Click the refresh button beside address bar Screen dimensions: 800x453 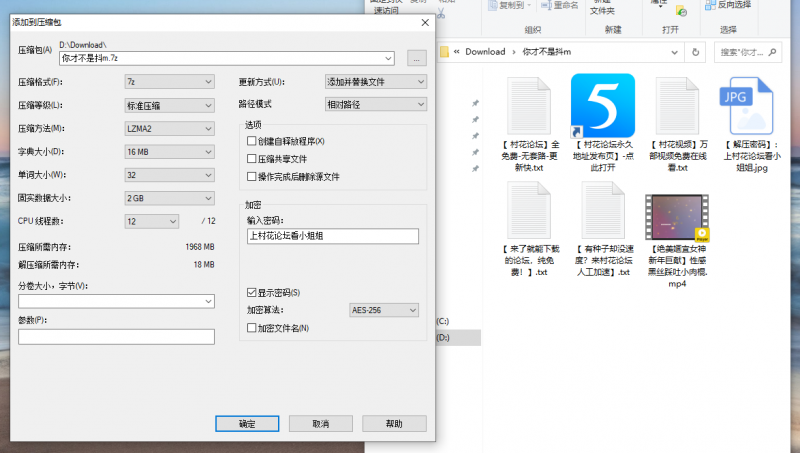pos(697,51)
